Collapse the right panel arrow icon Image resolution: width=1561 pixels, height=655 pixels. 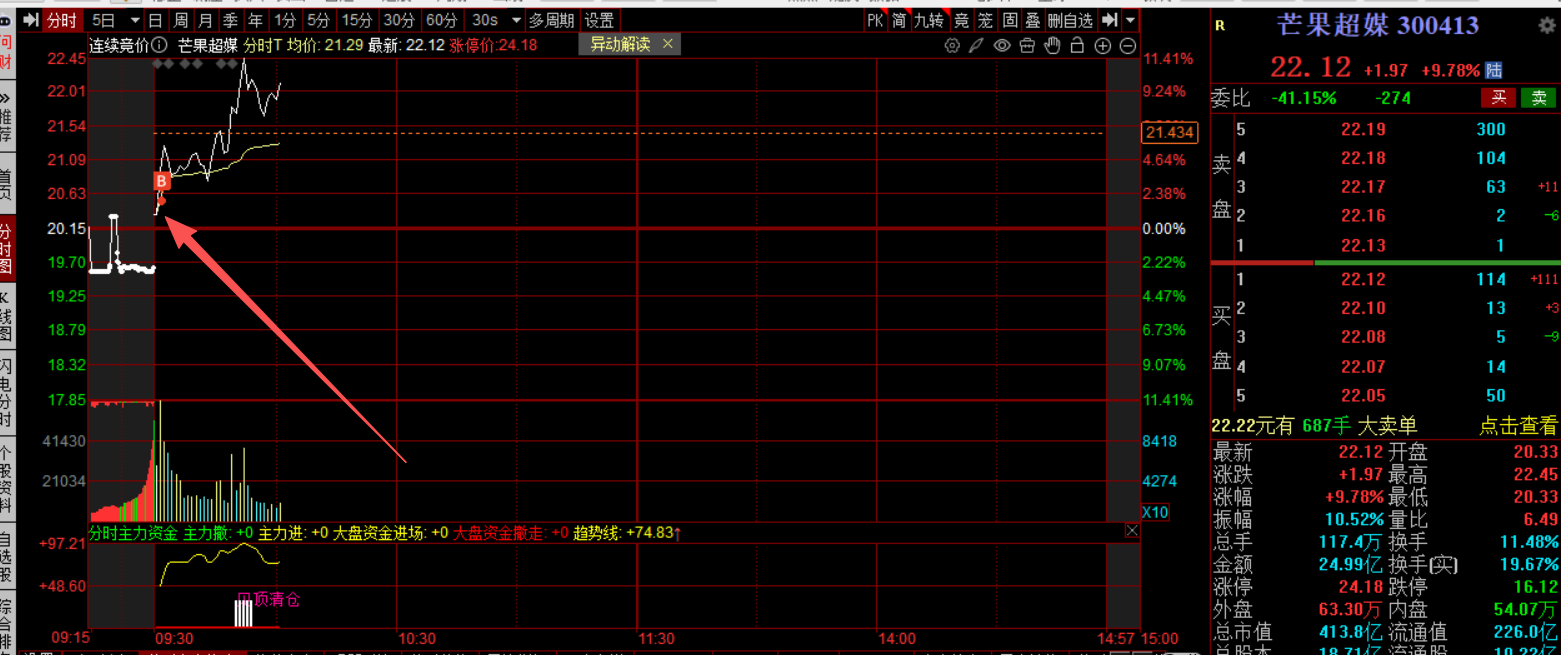1109,20
